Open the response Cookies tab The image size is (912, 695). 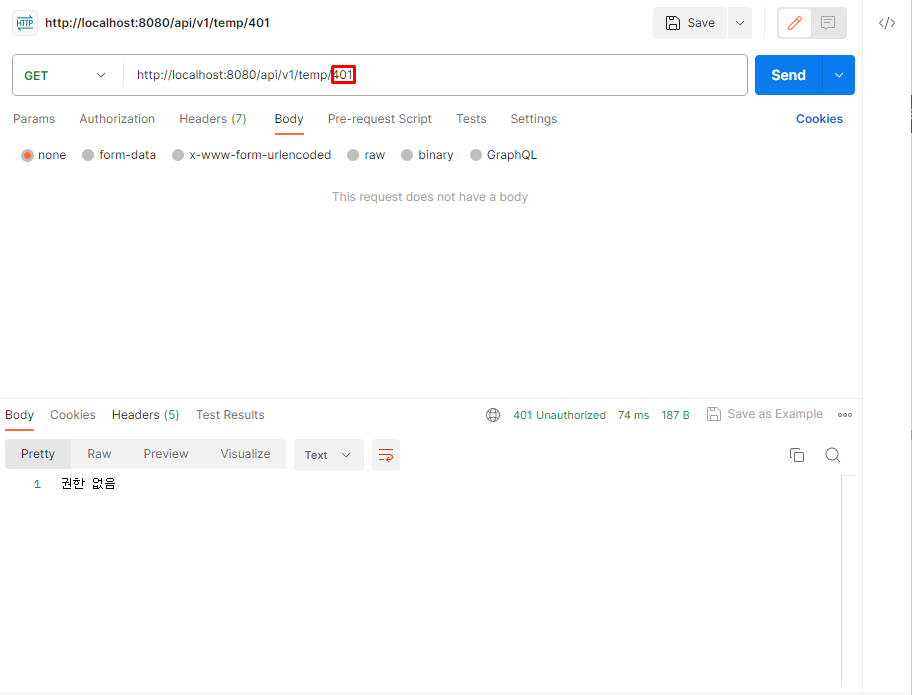point(73,415)
